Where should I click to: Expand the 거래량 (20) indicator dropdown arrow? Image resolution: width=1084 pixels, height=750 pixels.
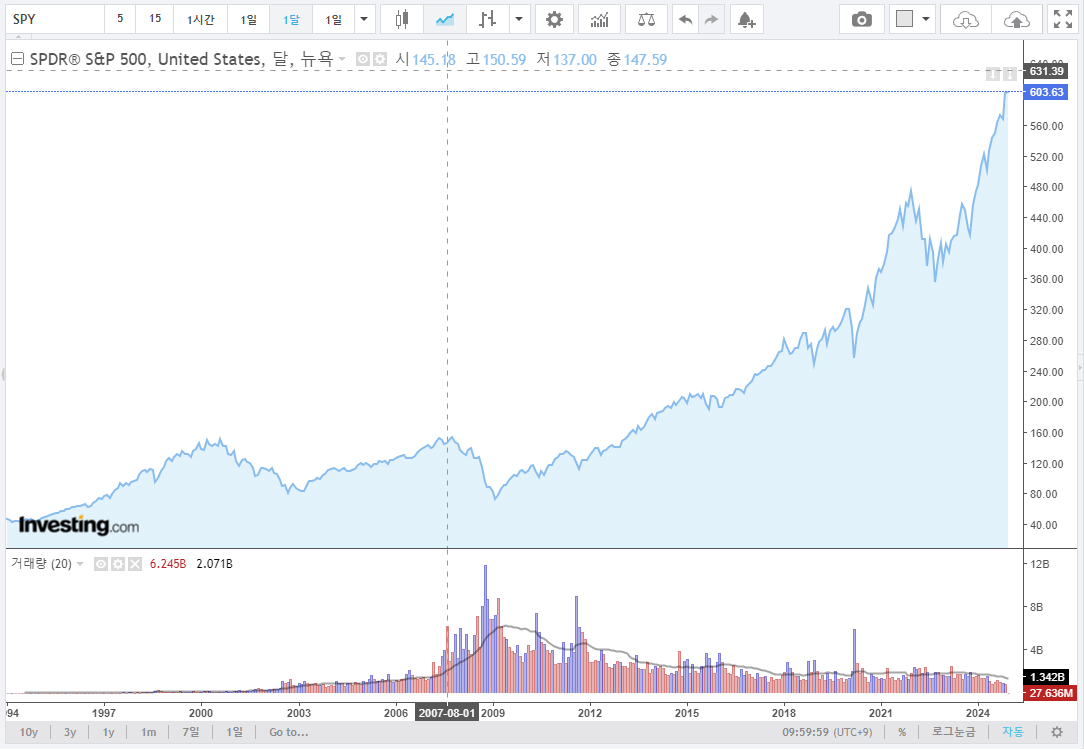pyautogui.click(x=80, y=564)
